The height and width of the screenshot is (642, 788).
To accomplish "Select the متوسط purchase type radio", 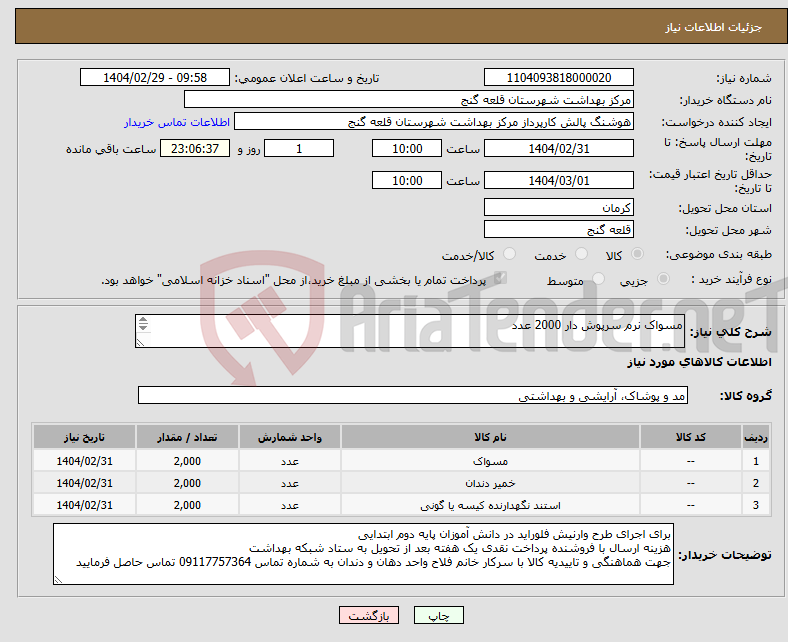I will [599, 279].
